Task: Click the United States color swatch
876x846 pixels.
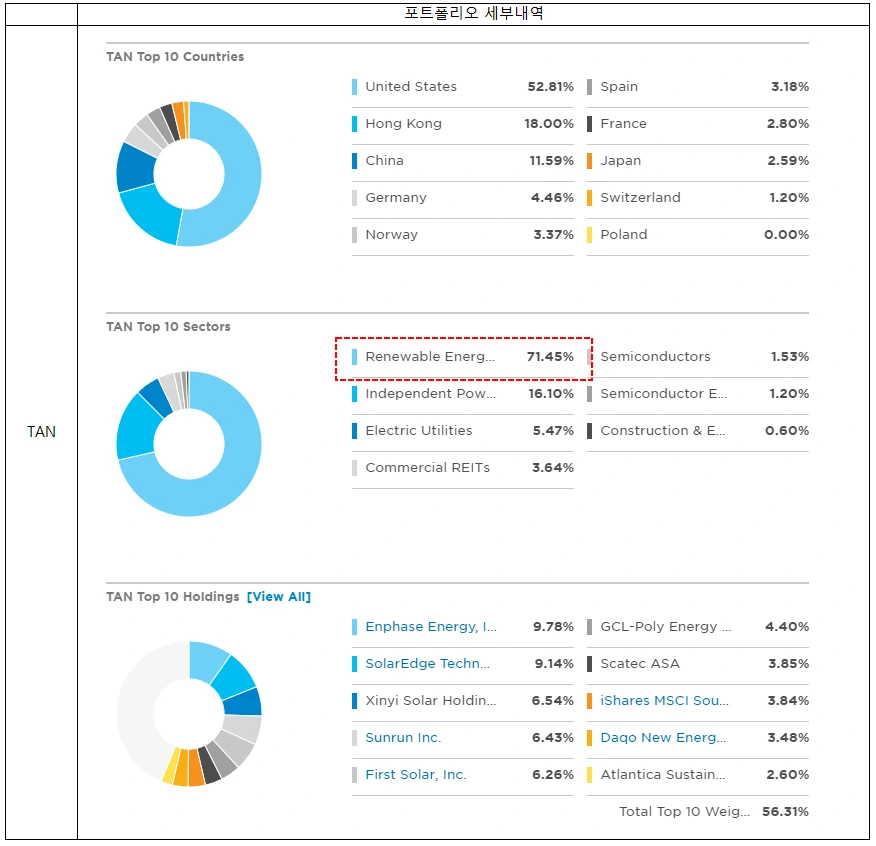Action: pos(355,87)
